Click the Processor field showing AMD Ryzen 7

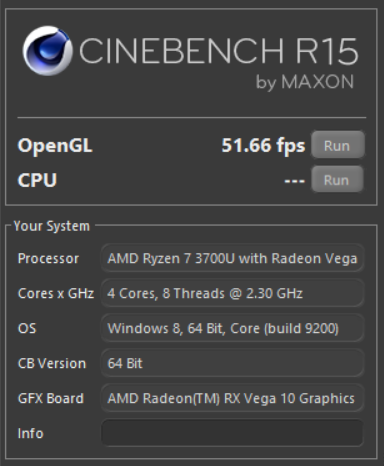(232, 259)
